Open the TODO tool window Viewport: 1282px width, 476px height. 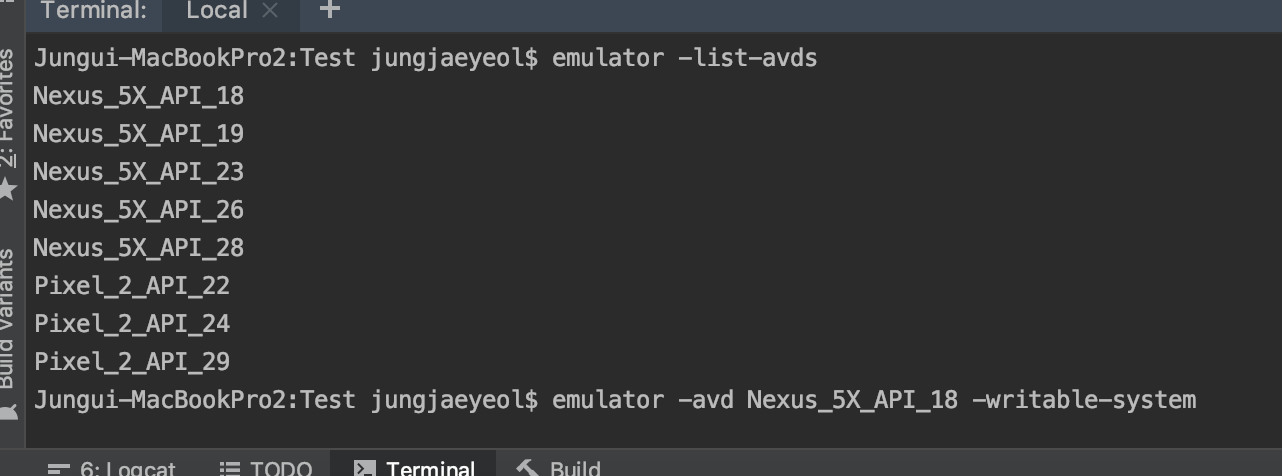tap(264, 467)
